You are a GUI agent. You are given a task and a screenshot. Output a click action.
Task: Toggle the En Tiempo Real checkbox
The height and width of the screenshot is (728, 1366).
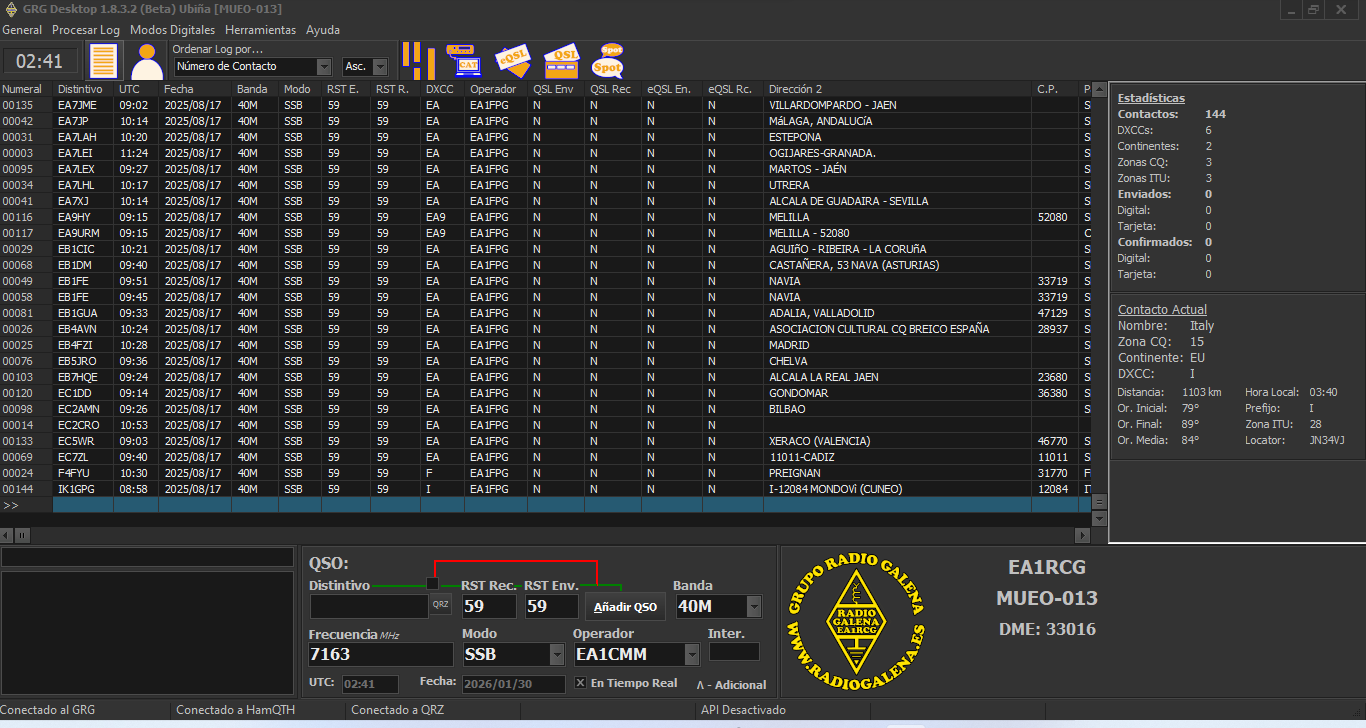(581, 684)
